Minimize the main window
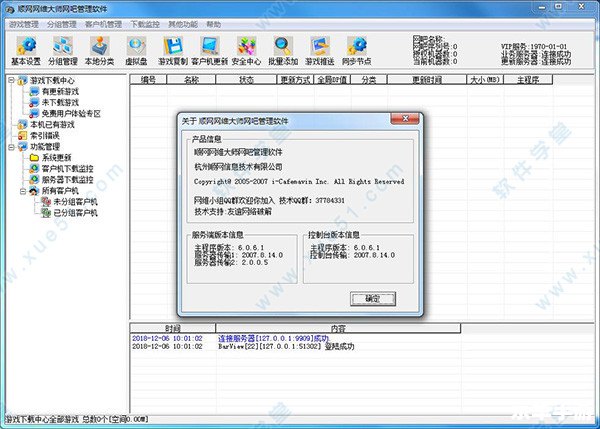600x429 pixels. (542, 7)
